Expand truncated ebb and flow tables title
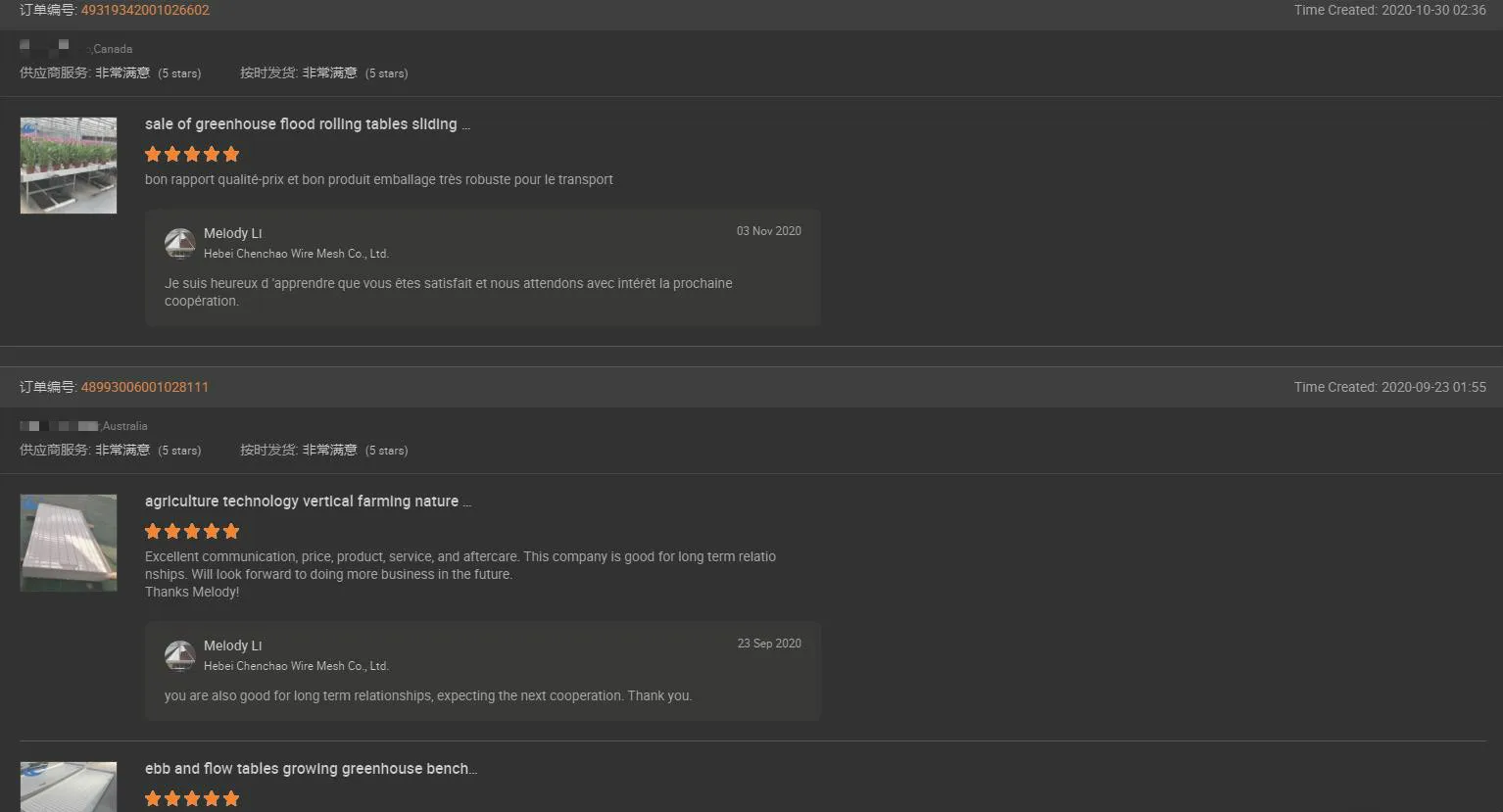 (311, 768)
